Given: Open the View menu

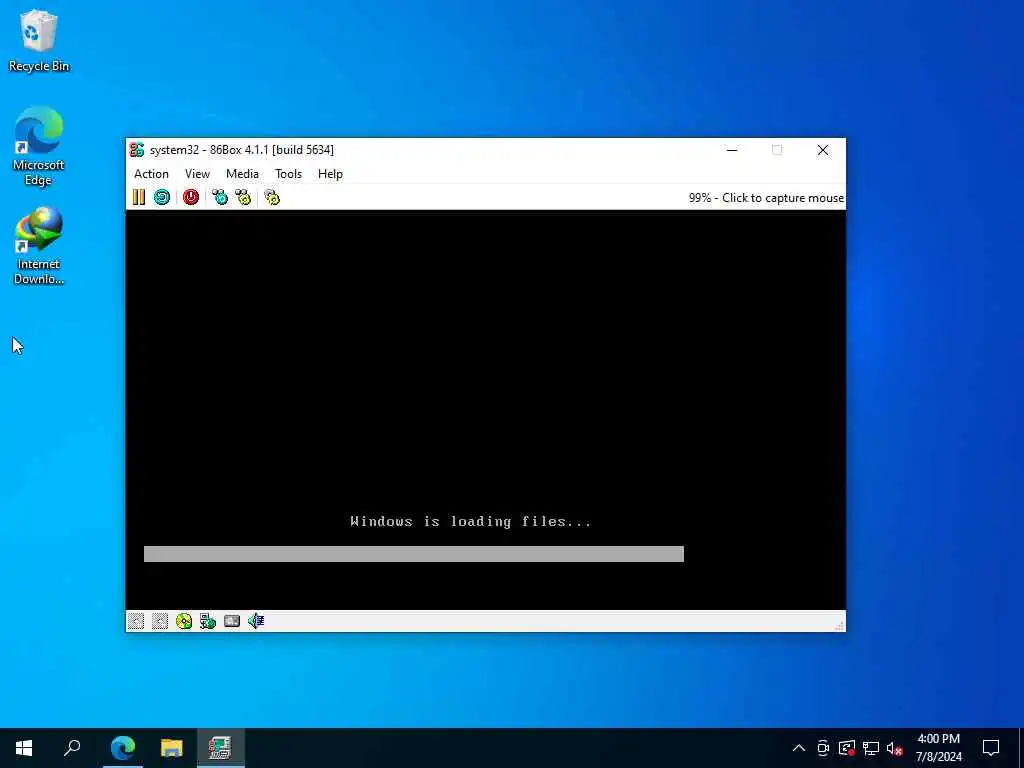Looking at the screenshot, I should tap(197, 174).
